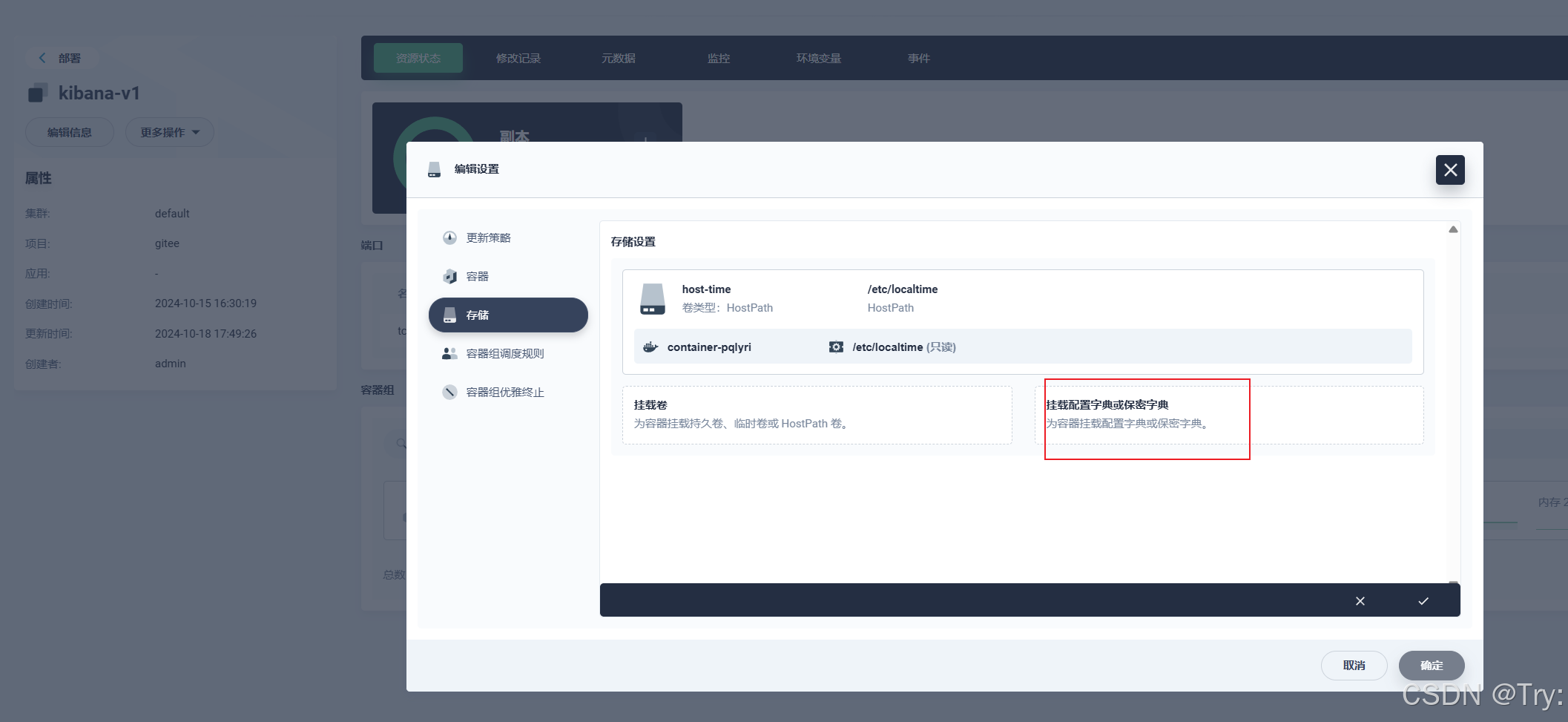Screen dimensions: 1568x722
Task: Close the 编辑设置 dialog with X
Action: 1450,170
